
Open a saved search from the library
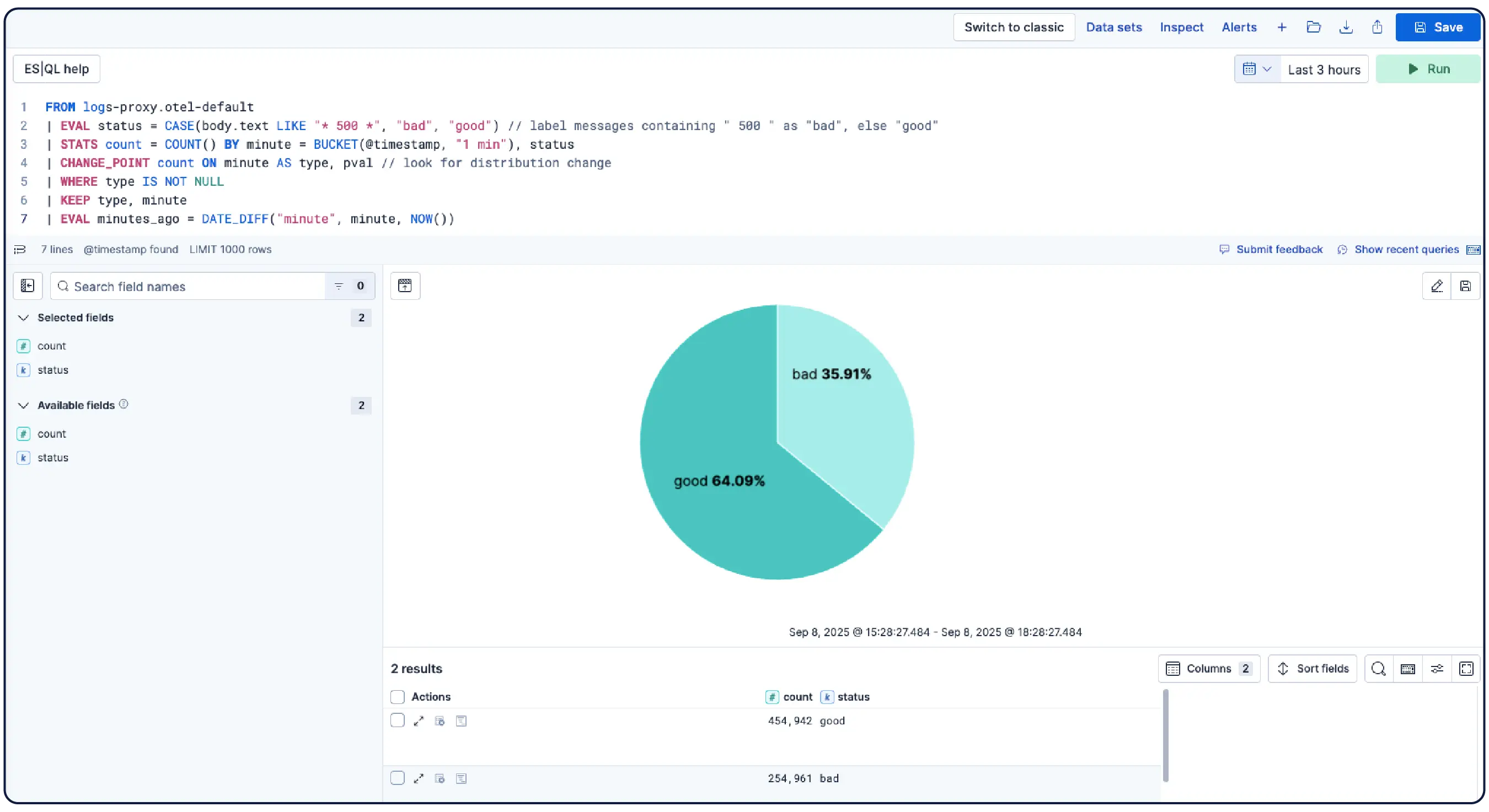1314,27
